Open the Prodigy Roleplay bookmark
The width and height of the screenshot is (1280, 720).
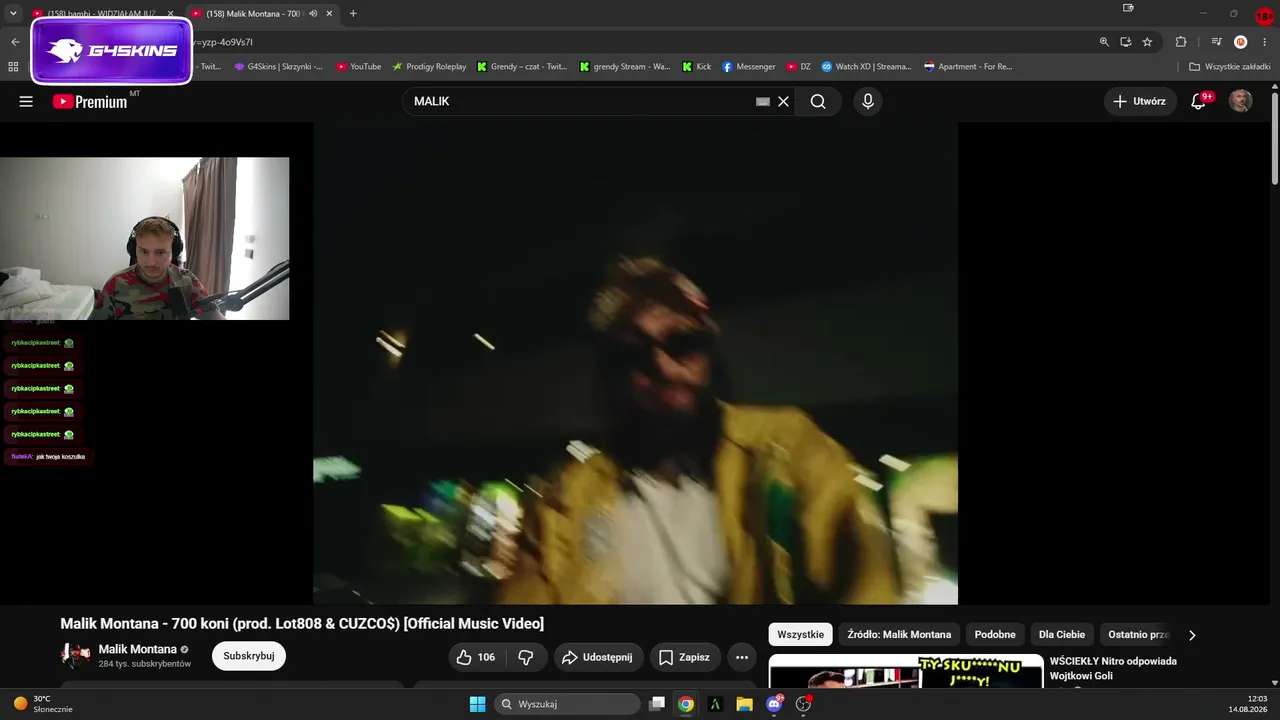(x=429, y=67)
